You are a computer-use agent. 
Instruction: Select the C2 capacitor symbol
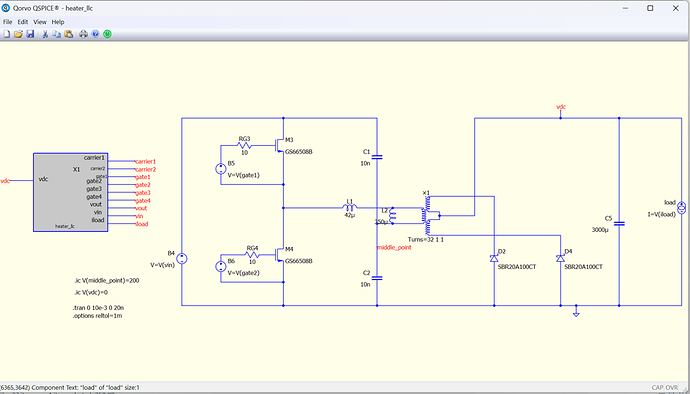pyautogui.click(x=377, y=278)
